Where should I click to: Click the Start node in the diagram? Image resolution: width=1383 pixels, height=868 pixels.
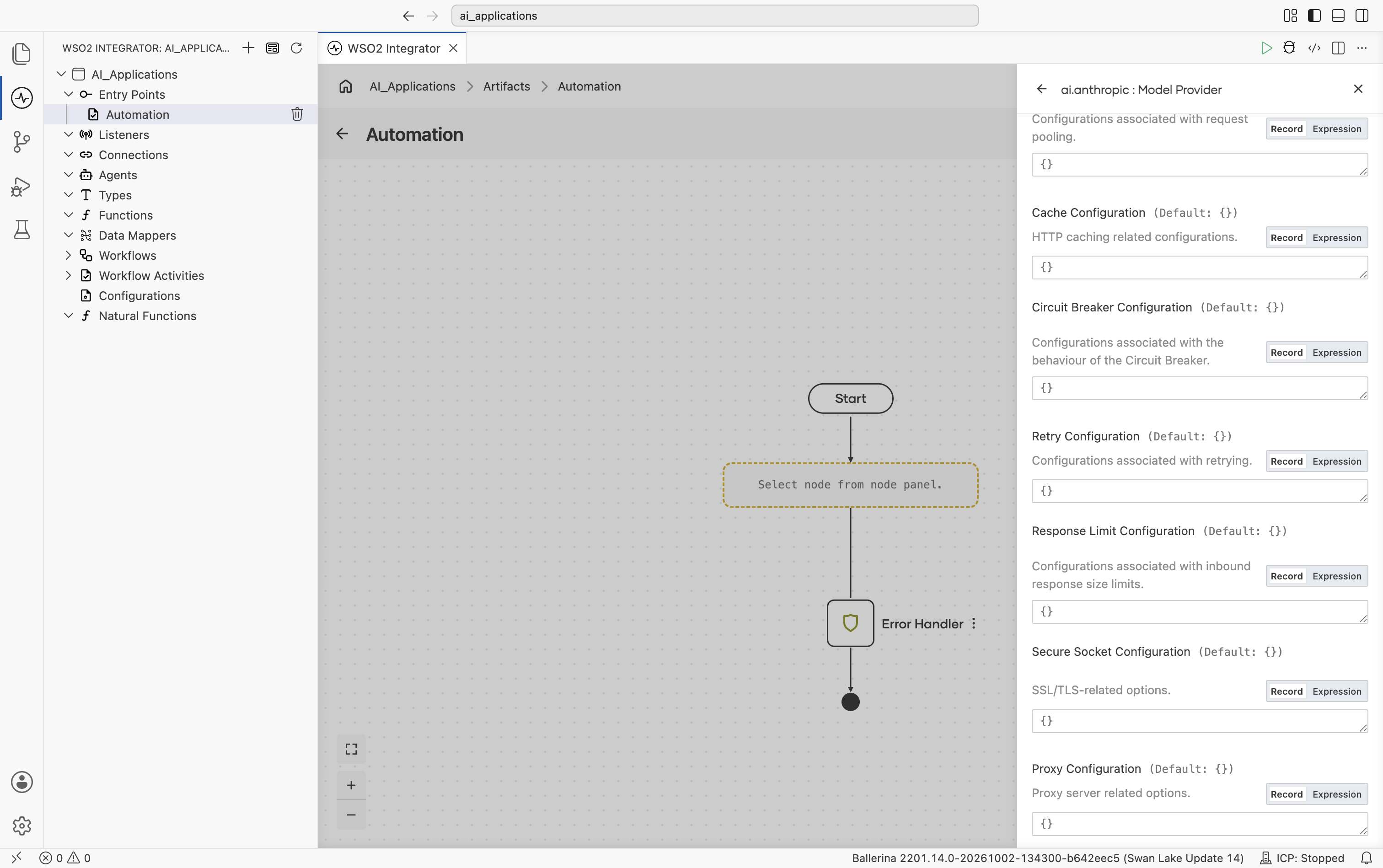tap(850, 398)
